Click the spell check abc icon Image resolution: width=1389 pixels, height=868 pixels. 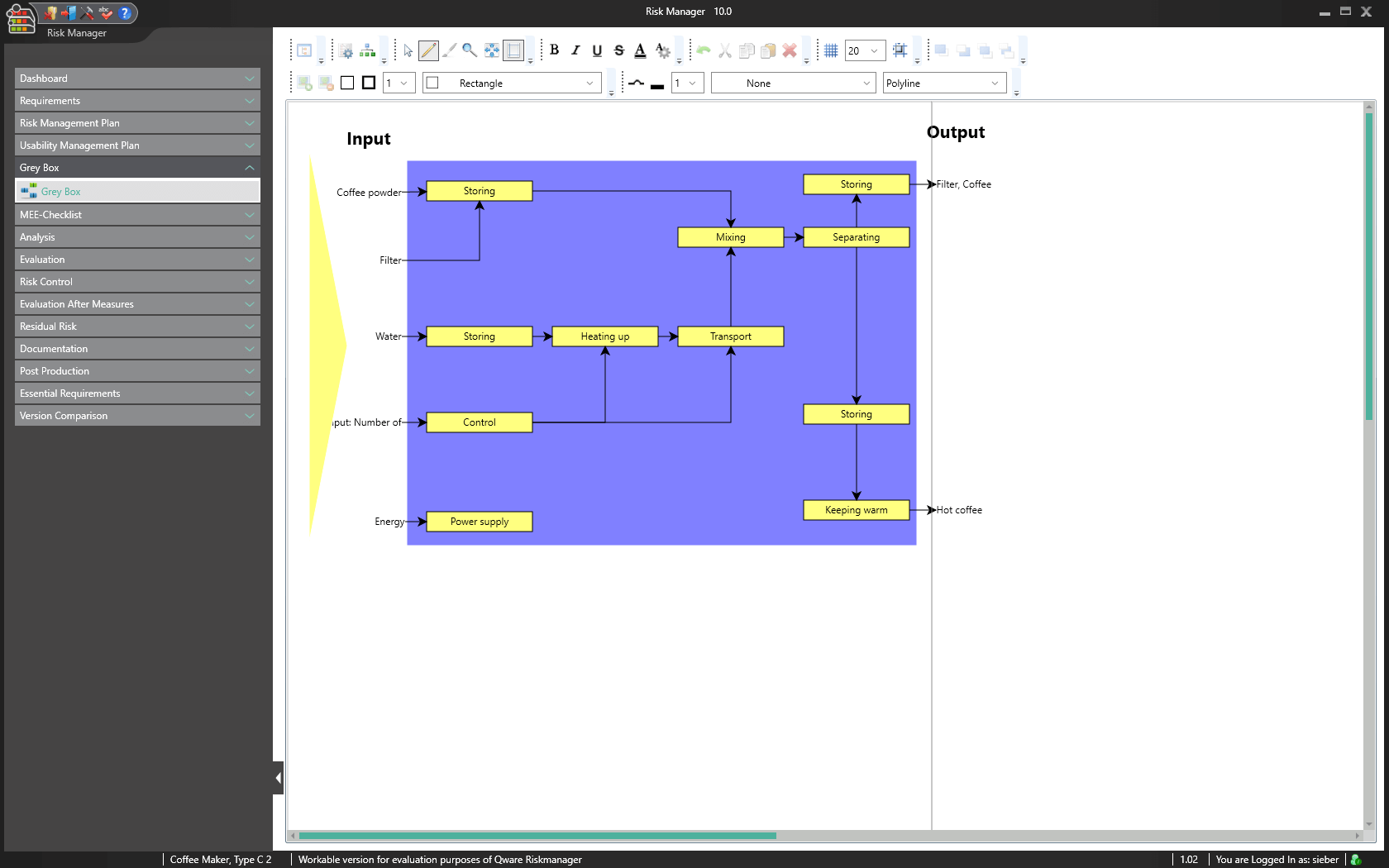point(105,13)
